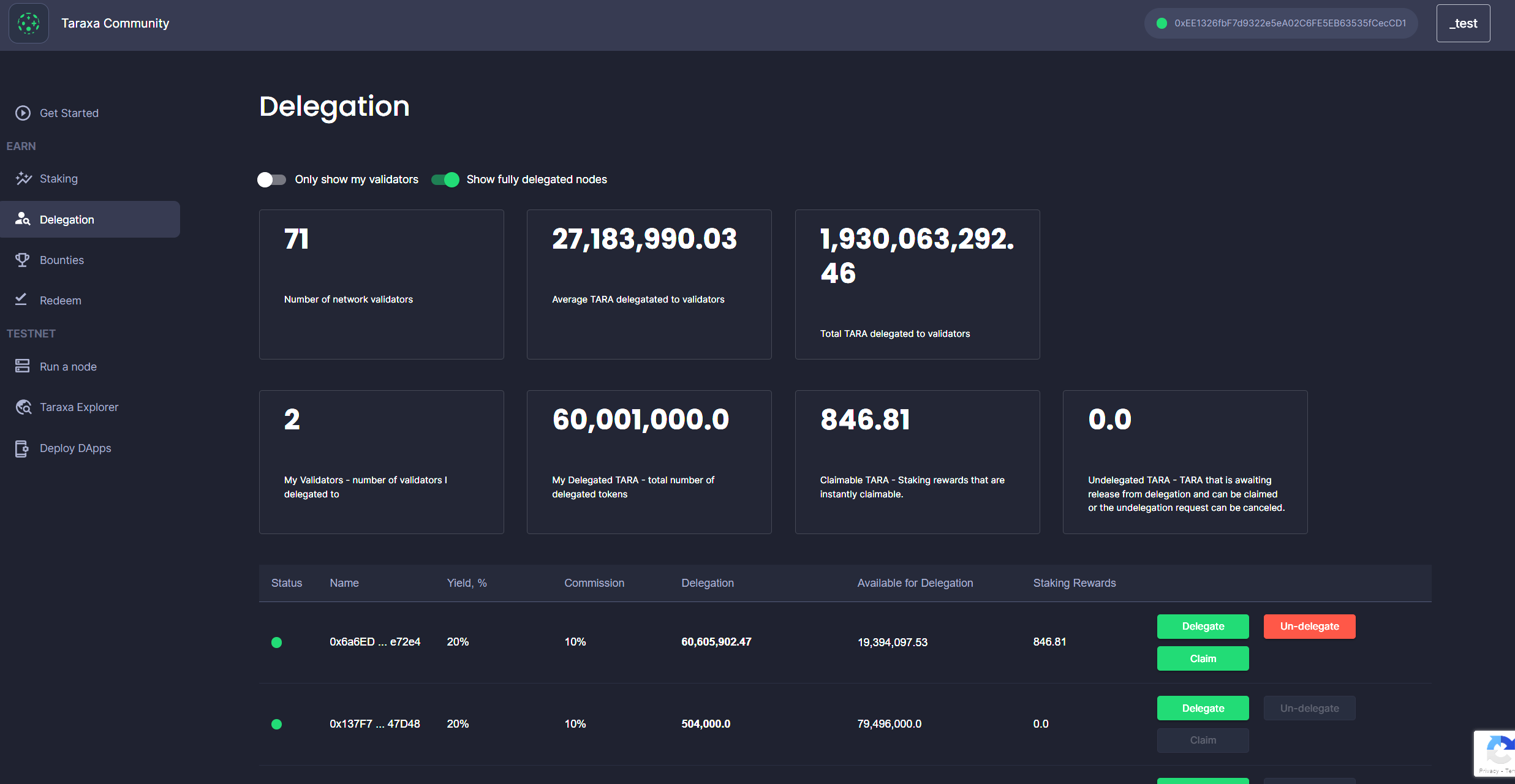This screenshot has width=1515, height=784.
Task: Click the Taraxa Explorer globe icon
Action: 23,407
